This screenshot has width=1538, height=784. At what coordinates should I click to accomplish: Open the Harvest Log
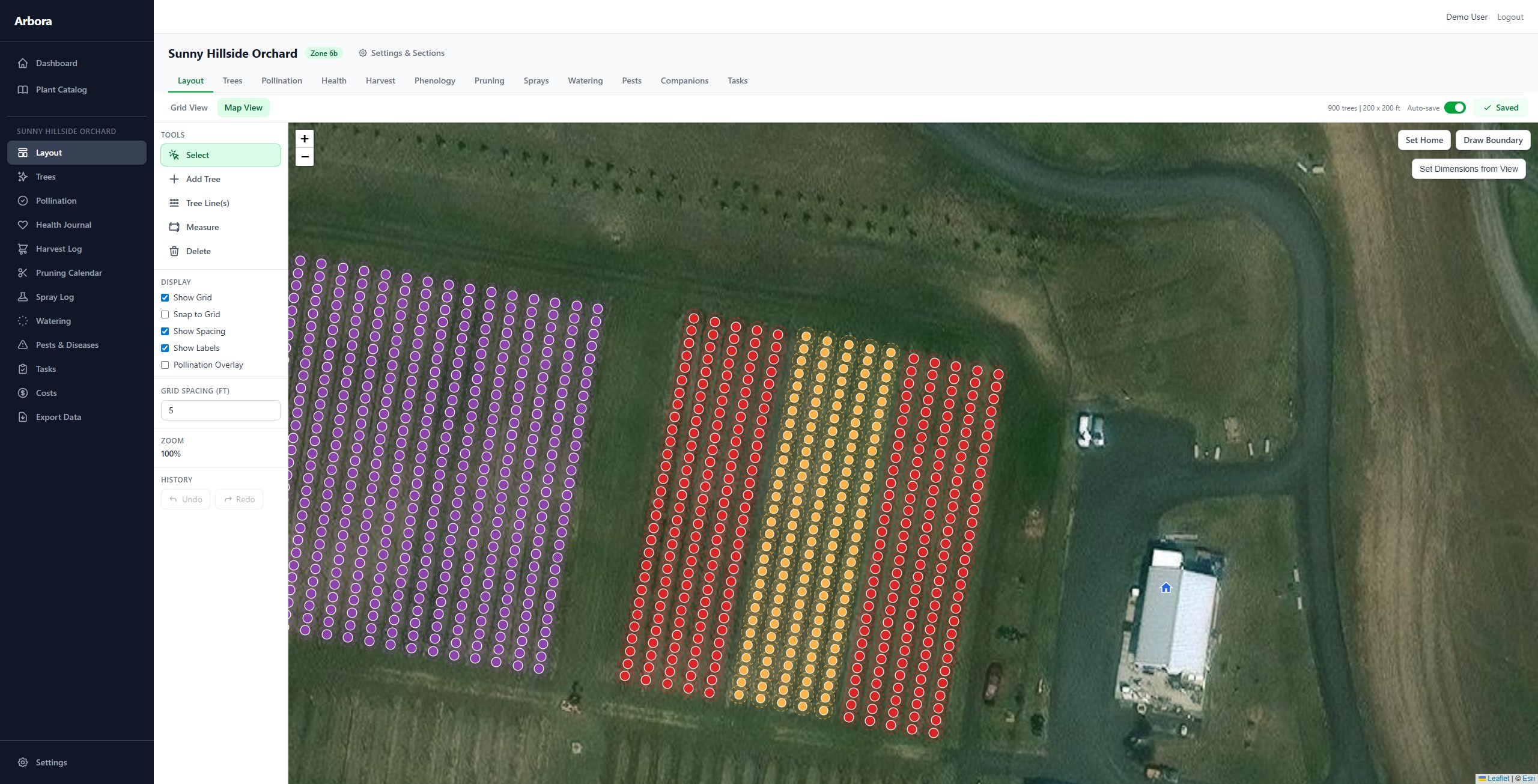(58, 248)
